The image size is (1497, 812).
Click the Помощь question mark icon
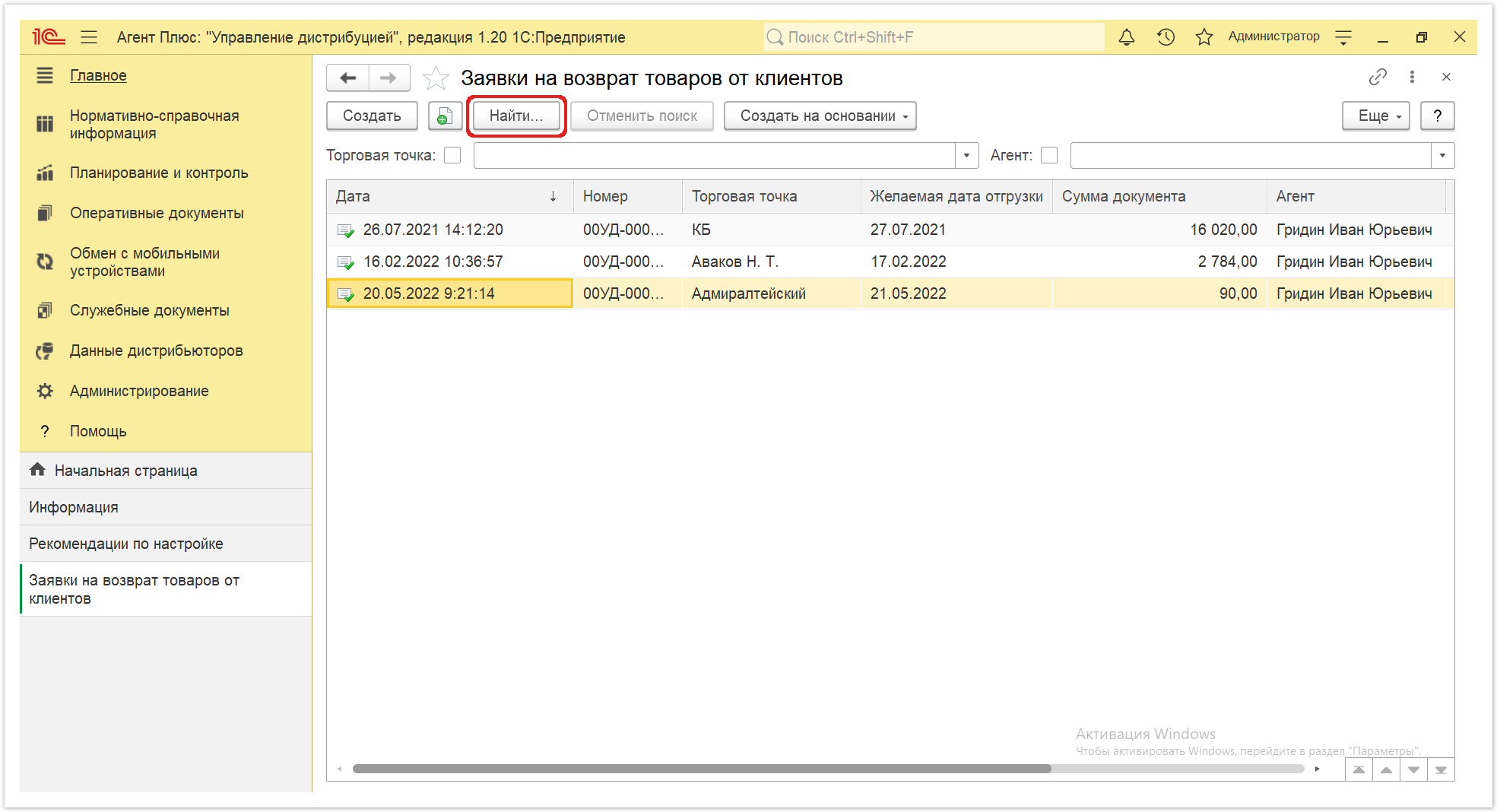tap(45, 431)
